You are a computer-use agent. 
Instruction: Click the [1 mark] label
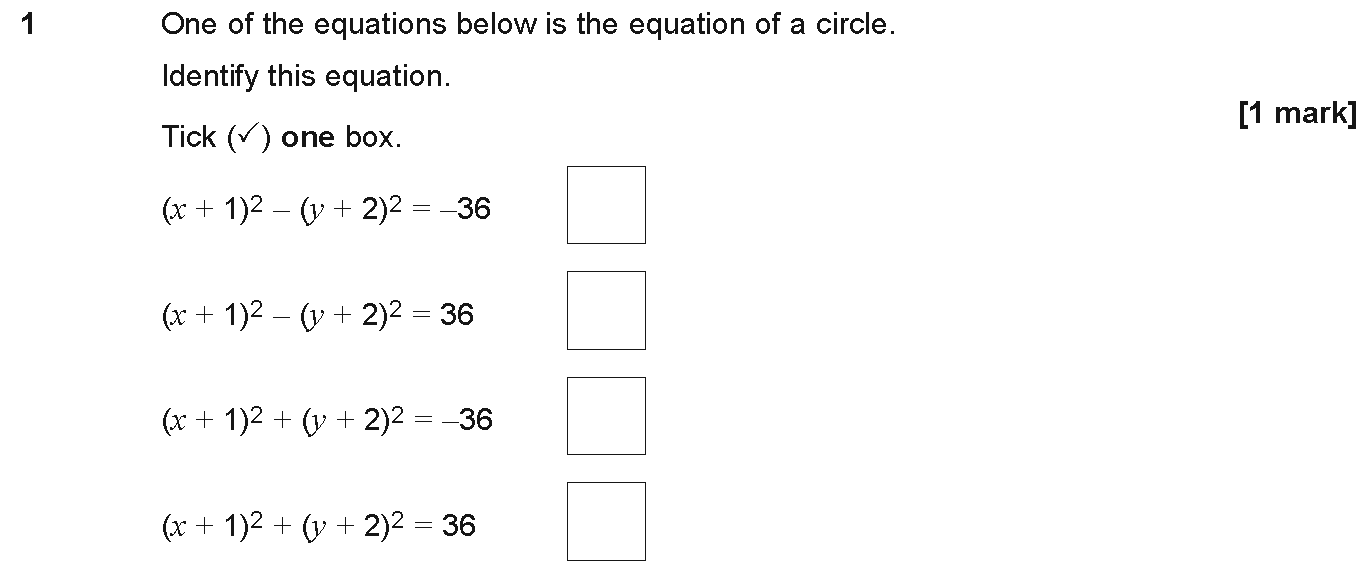point(1297,114)
